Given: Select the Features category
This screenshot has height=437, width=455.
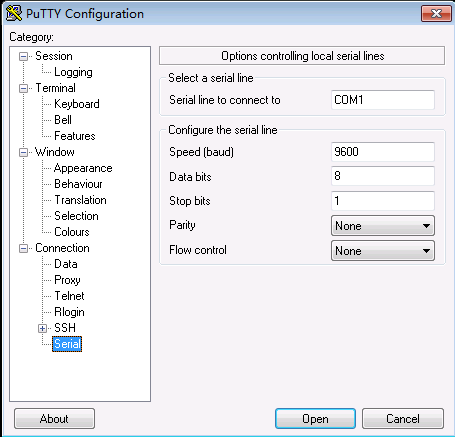Looking at the screenshot, I should (x=75, y=136).
